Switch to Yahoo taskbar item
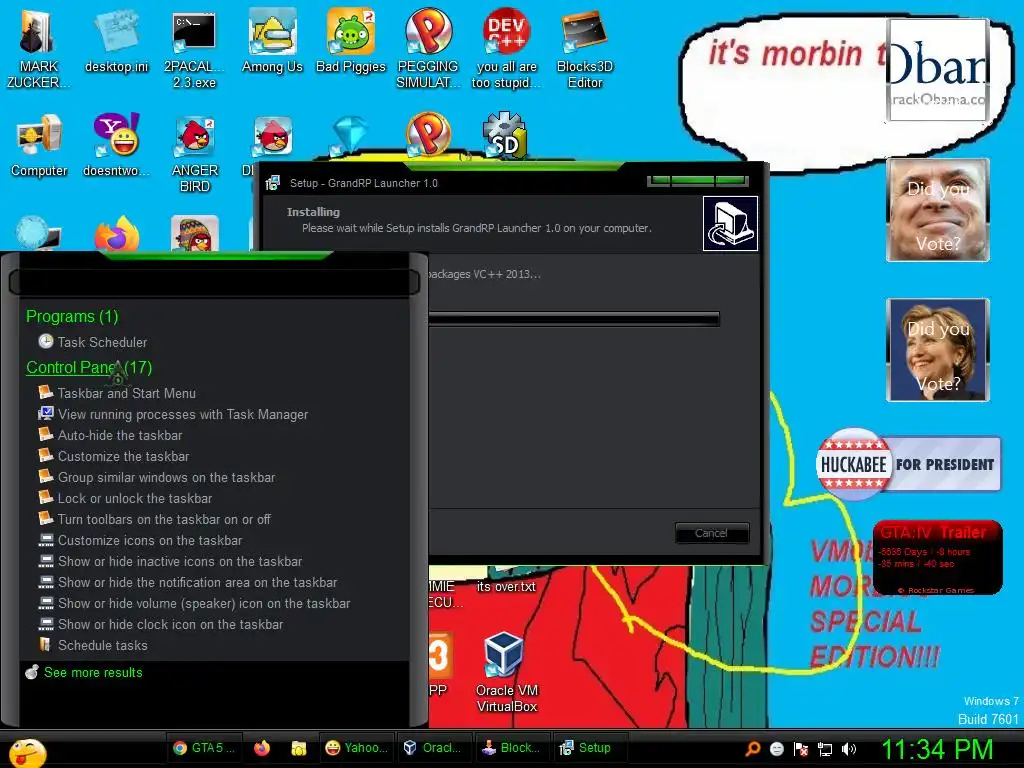The height and width of the screenshot is (768, 1024). pos(357,748)
